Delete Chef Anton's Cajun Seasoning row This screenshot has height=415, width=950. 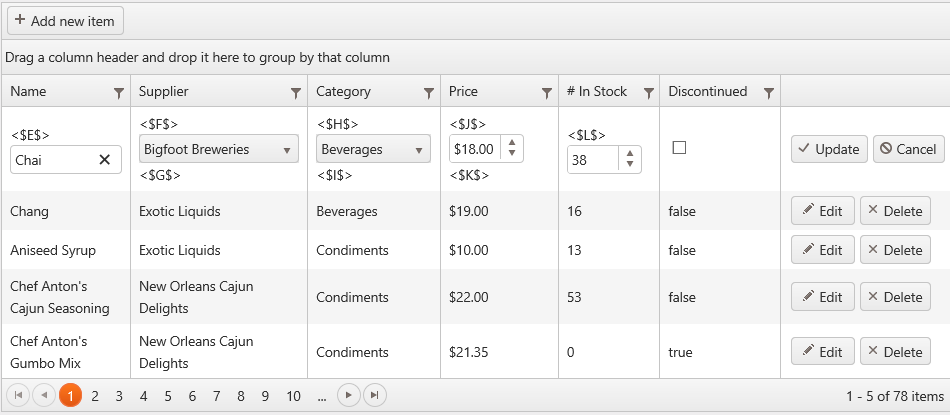point(895,297)
